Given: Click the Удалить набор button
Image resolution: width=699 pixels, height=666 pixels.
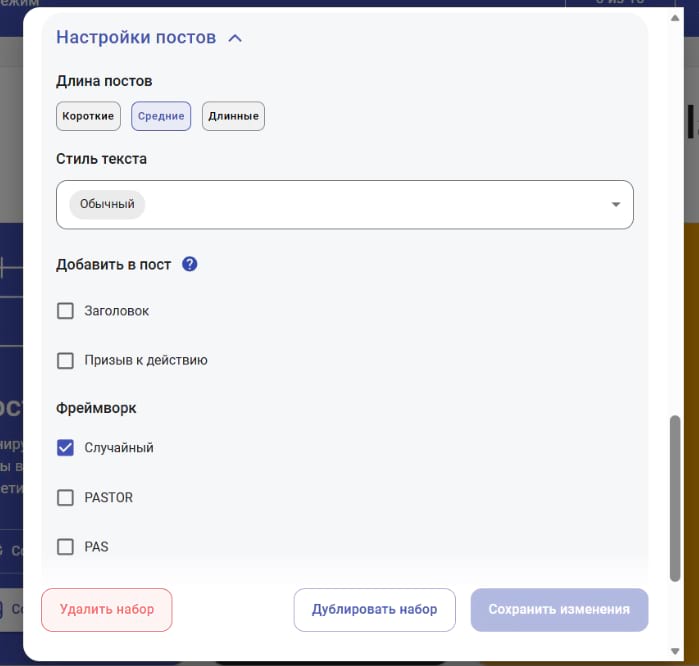Looking at the screenshot, I should point(107,609).
